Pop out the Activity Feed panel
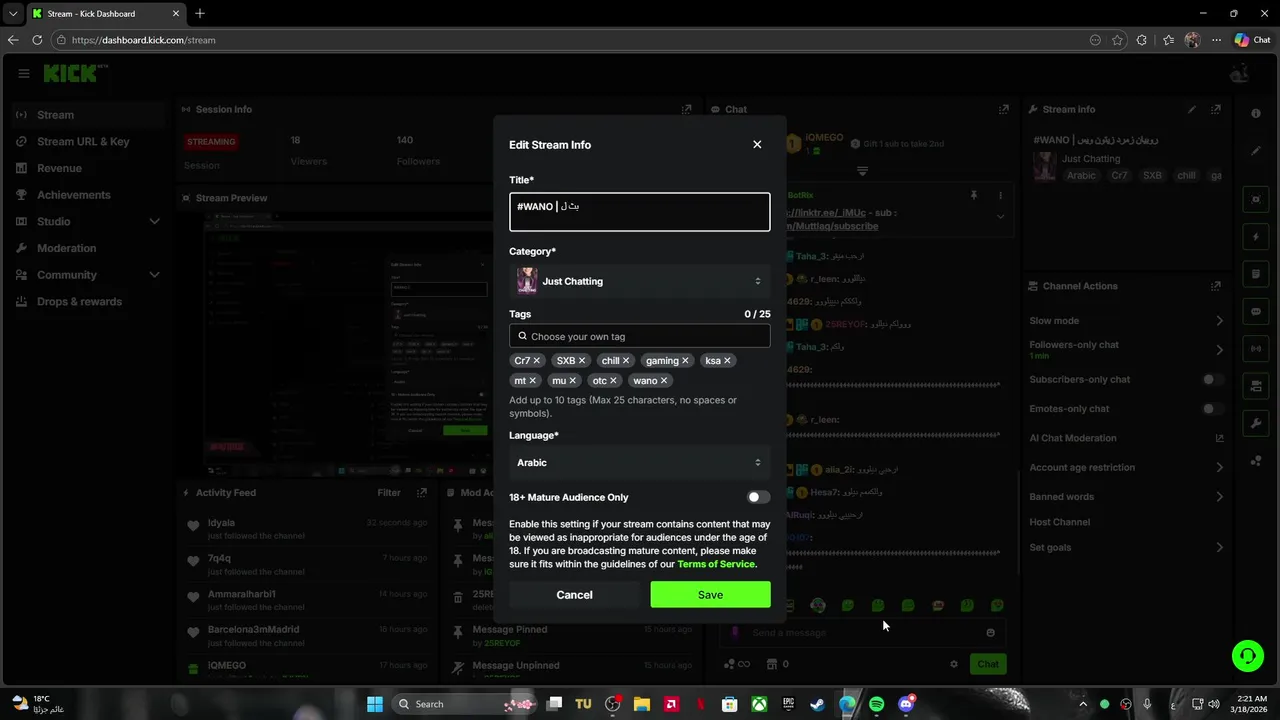 click(x=421, y=492)
